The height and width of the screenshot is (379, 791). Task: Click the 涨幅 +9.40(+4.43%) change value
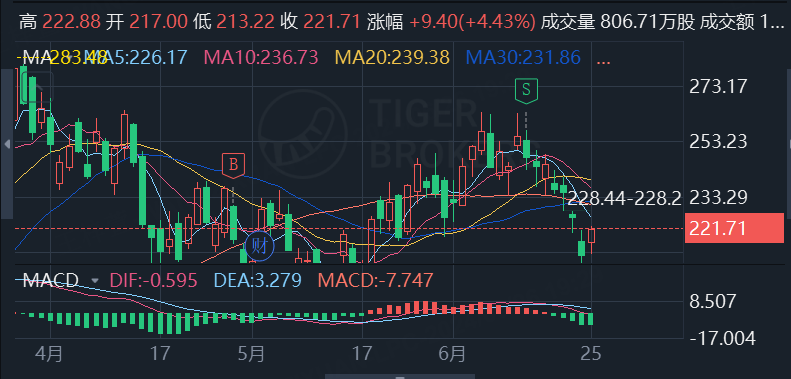click(451, 22)
